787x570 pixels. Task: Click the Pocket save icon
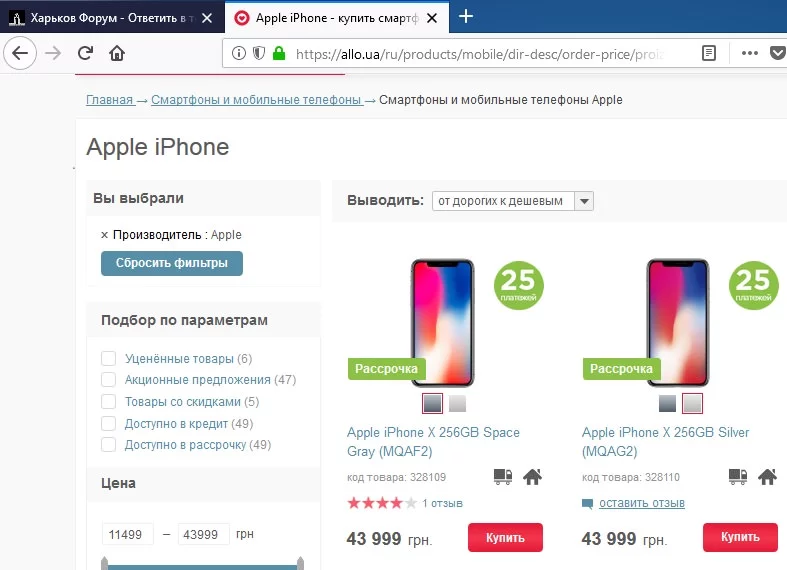click(x=777, y=53)
